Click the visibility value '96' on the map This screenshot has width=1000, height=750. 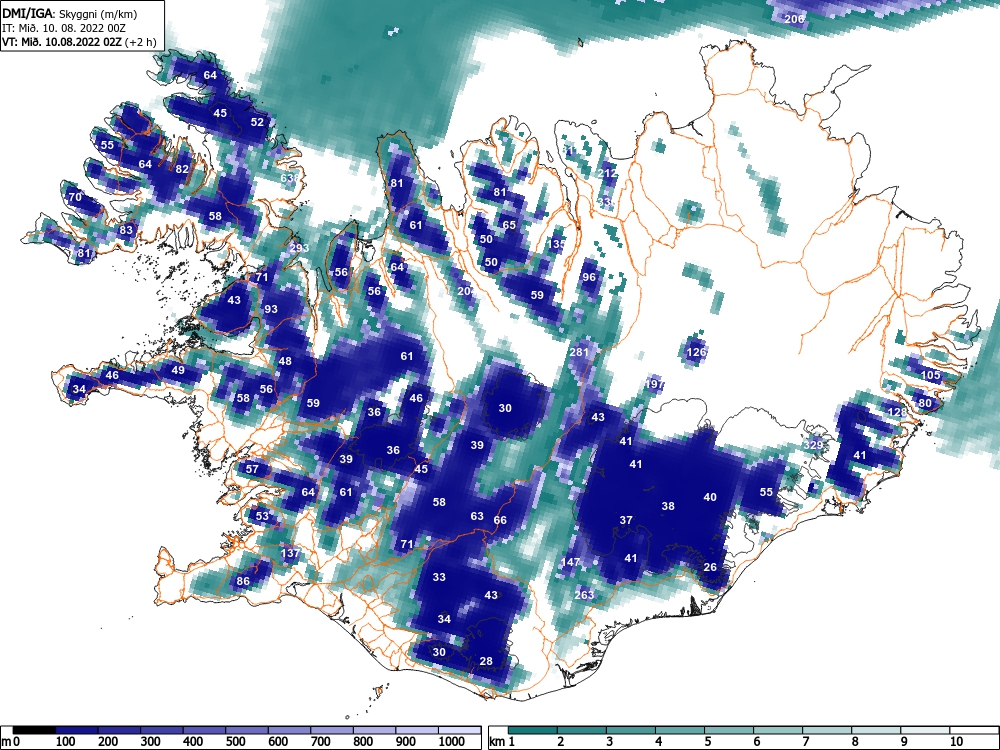click(589, 277)
